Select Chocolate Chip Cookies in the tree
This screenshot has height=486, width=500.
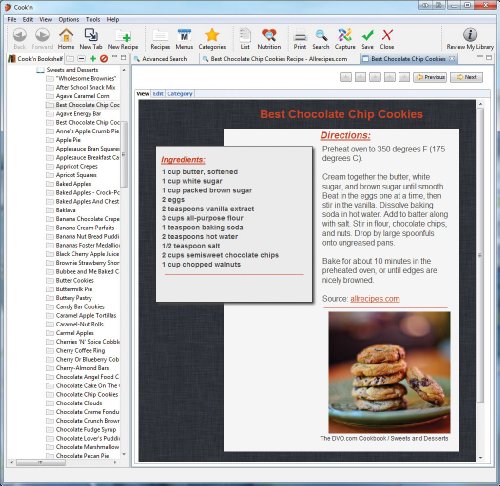(87, 394)
